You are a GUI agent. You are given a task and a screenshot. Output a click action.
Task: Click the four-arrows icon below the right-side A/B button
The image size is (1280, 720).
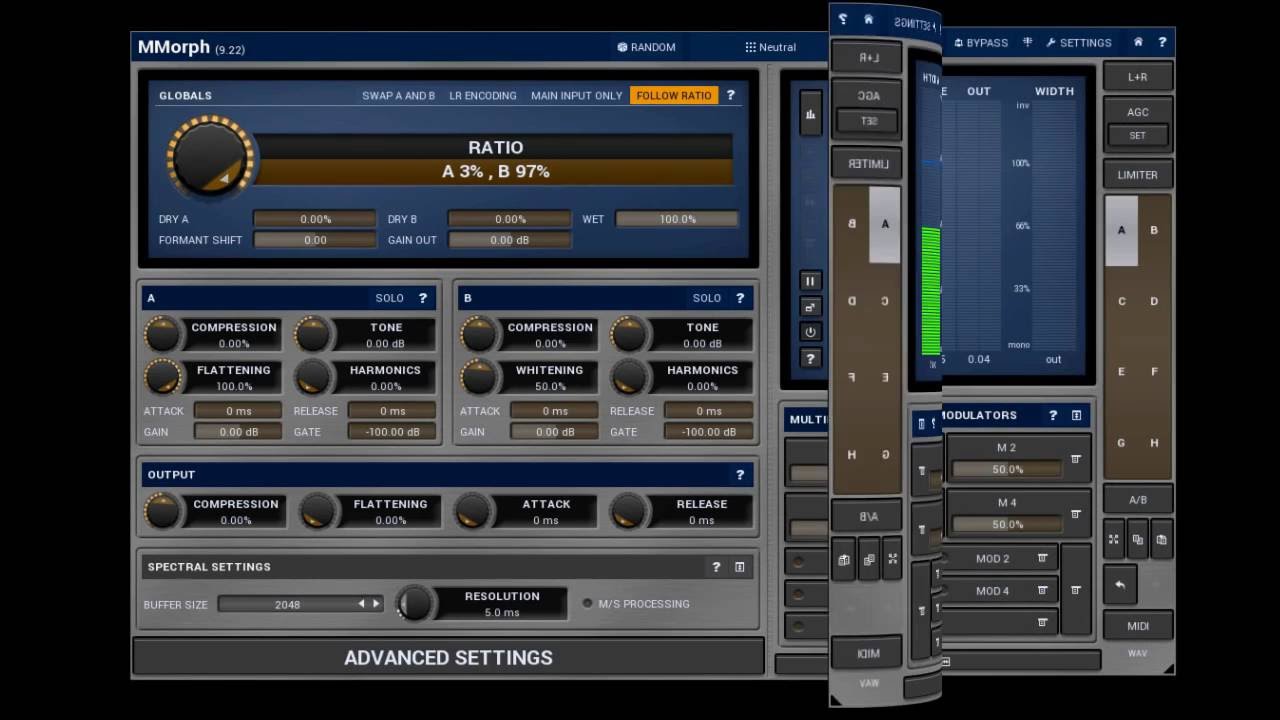coord(1115,539)
